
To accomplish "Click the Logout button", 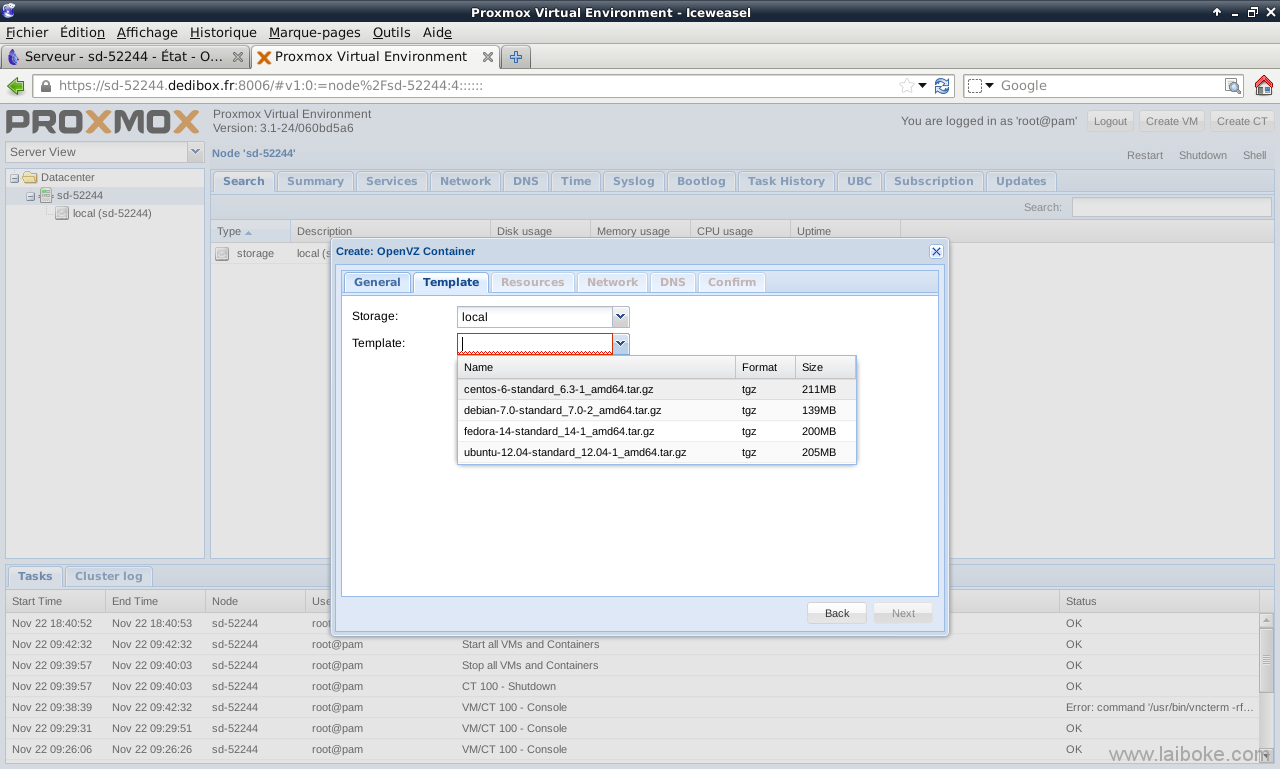I will click(1110, 121).
